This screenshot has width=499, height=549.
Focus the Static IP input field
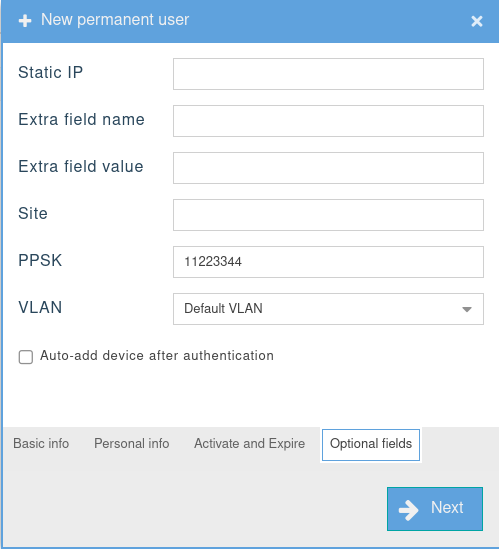tap(328, 74)
